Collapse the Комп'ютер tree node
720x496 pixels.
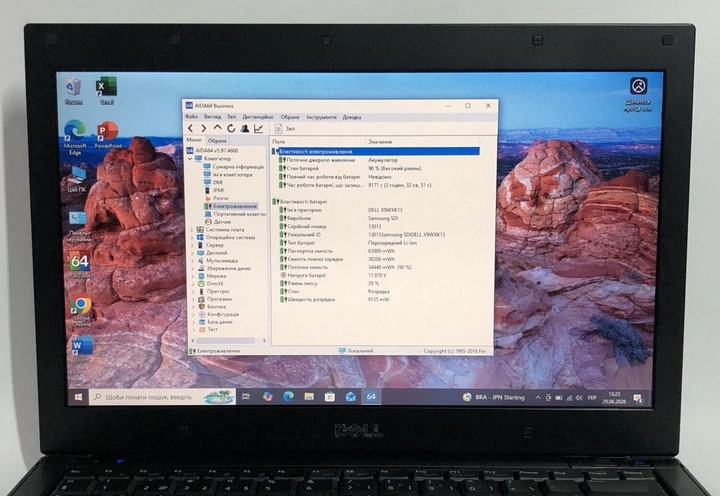pos(190,159)
